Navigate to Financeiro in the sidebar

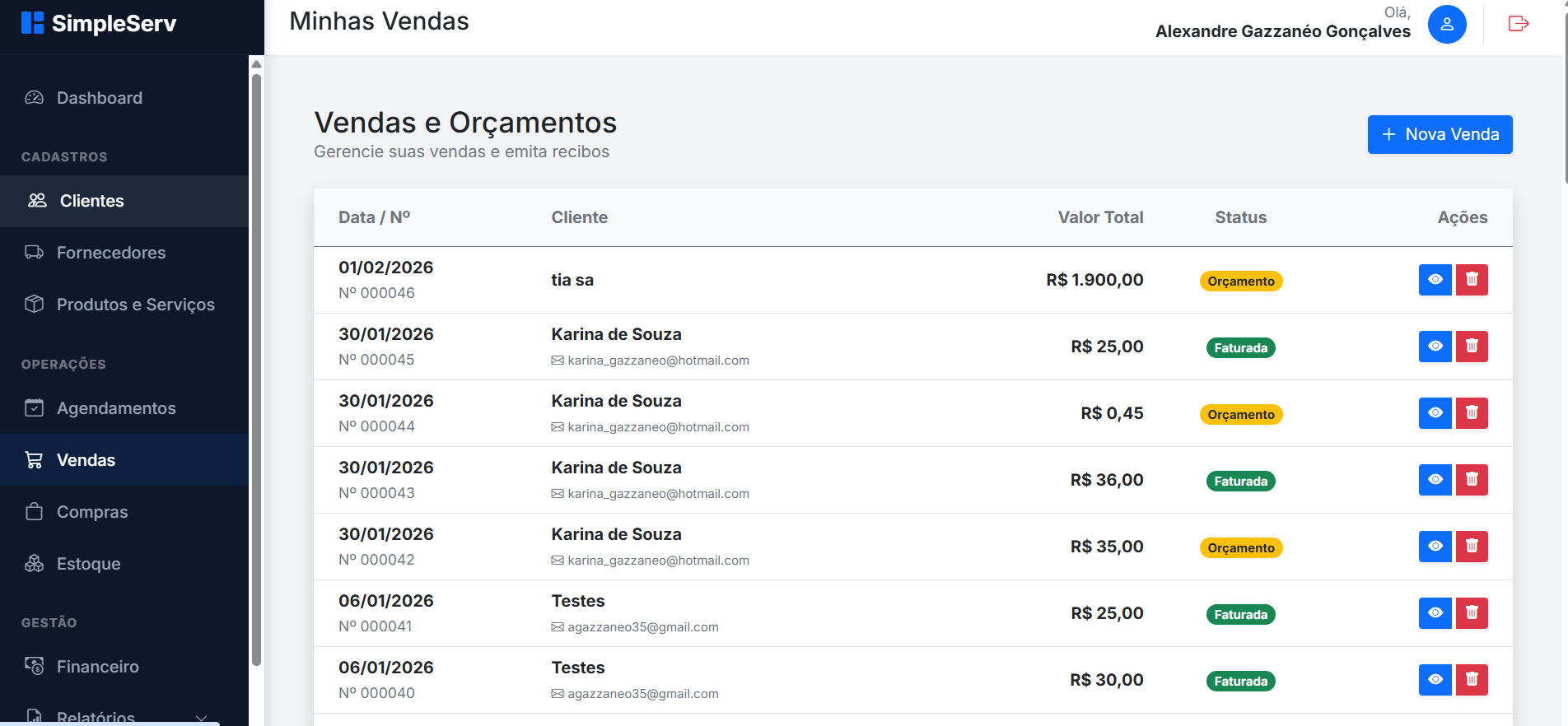coord(97,667)
